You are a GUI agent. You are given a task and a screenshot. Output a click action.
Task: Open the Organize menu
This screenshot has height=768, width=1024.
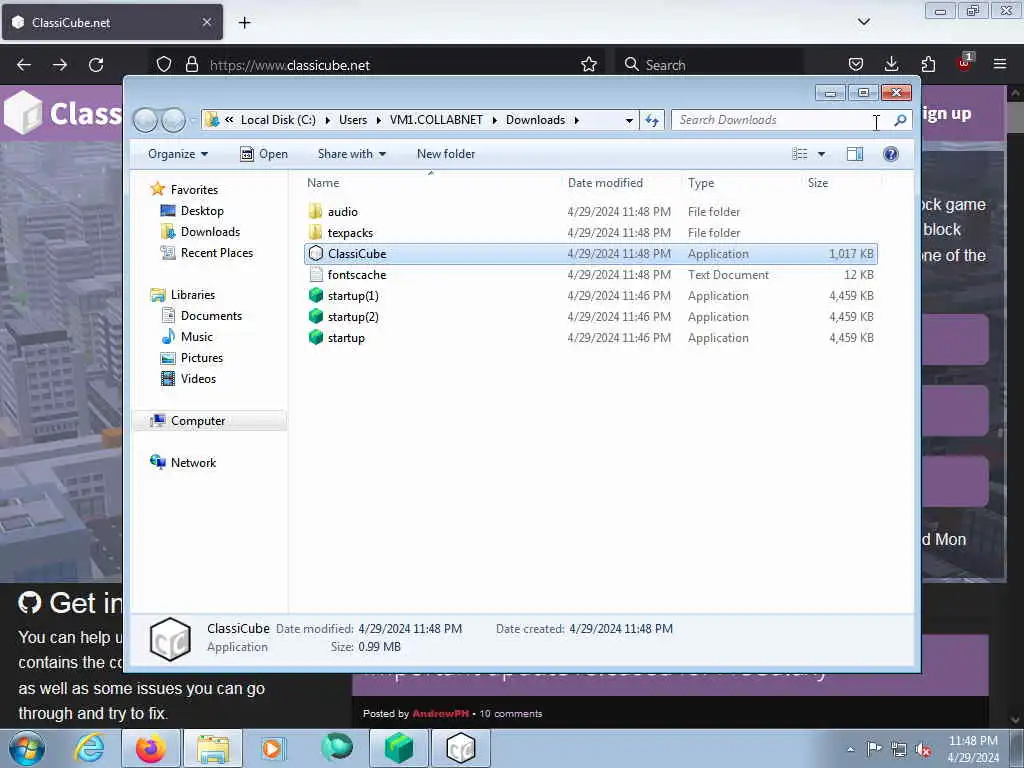coord(178,154)
